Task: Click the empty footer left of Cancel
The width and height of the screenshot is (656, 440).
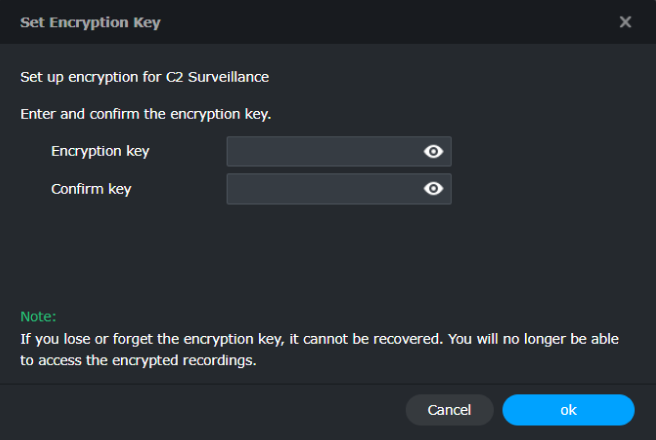Action: [200, 410]
